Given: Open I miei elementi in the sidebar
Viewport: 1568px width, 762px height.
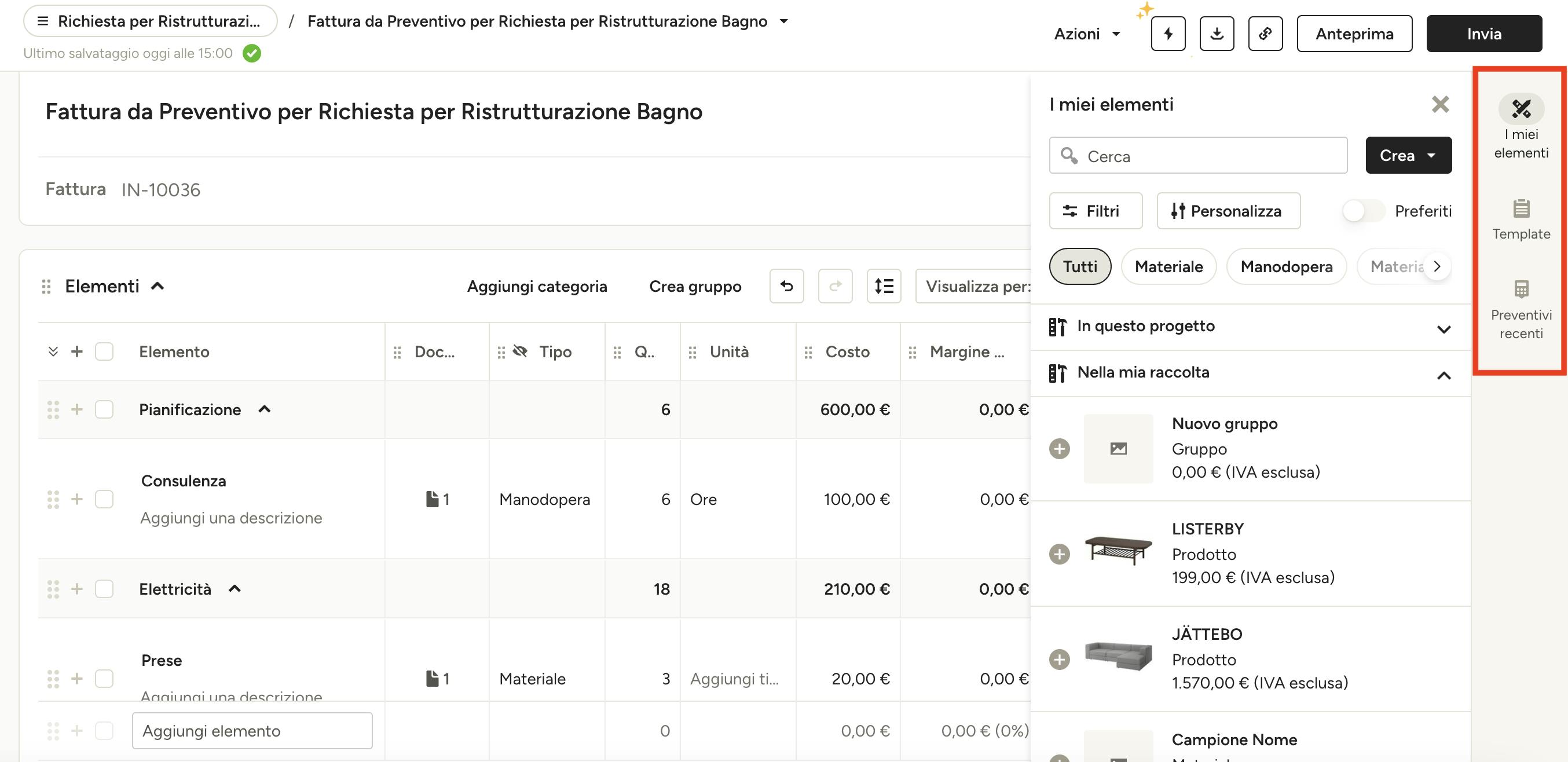Looking at the screenshot, I should click(x=1521, y=127).
